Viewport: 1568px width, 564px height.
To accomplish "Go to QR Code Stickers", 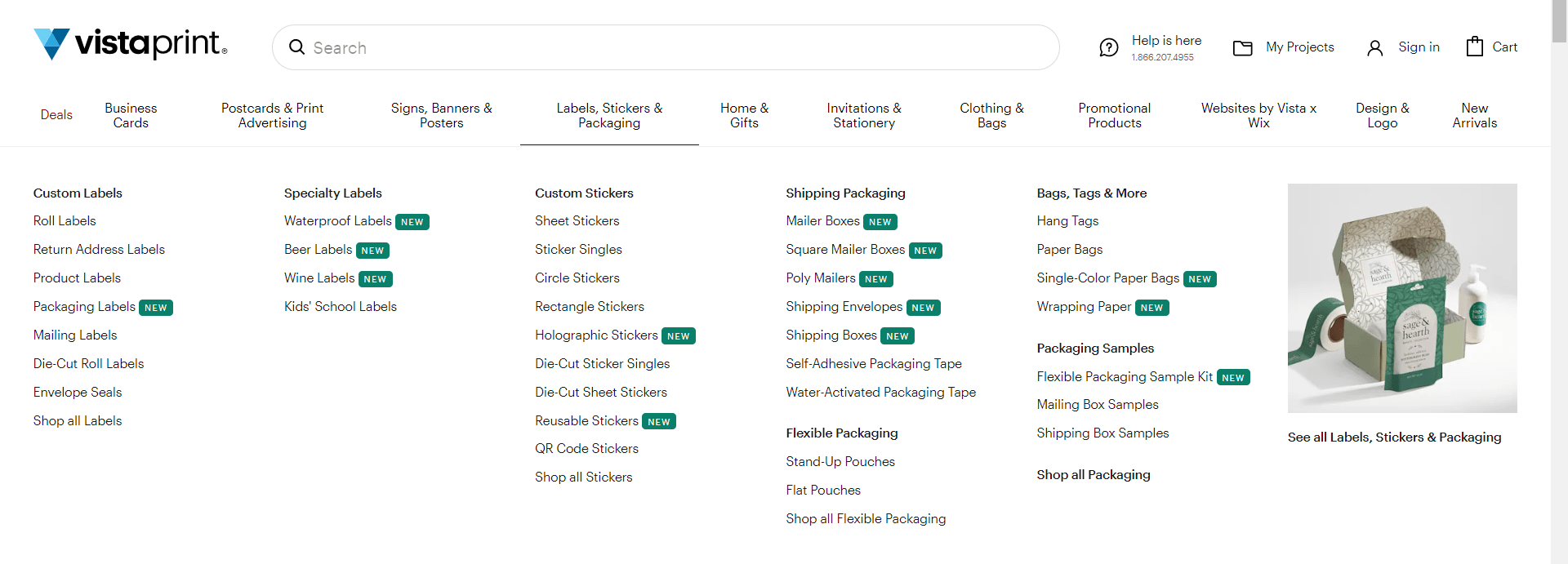I will [586, 449].
